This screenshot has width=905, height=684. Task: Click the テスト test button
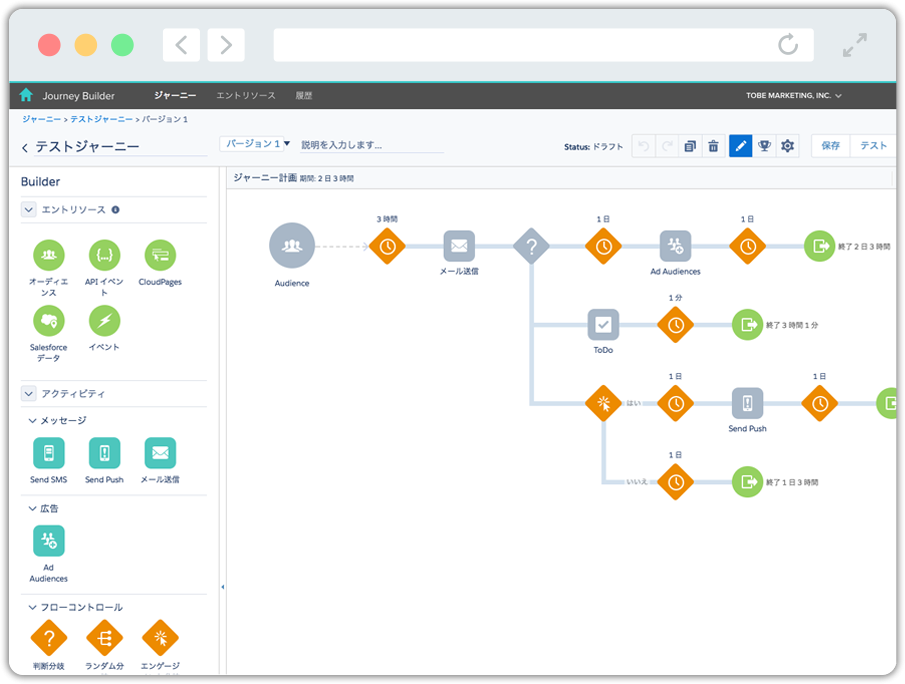(873, 146)
